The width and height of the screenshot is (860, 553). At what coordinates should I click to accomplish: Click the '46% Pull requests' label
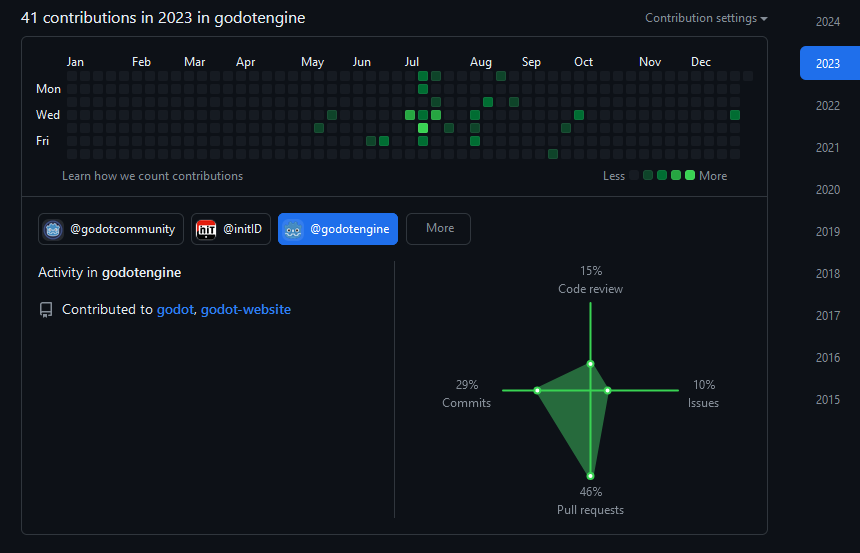(591, 501)
